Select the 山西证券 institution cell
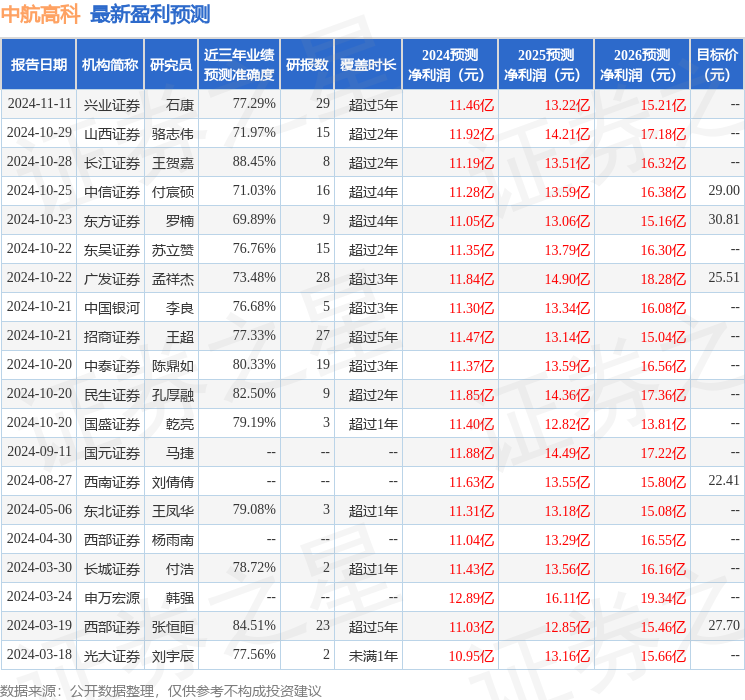 (112, 134)
